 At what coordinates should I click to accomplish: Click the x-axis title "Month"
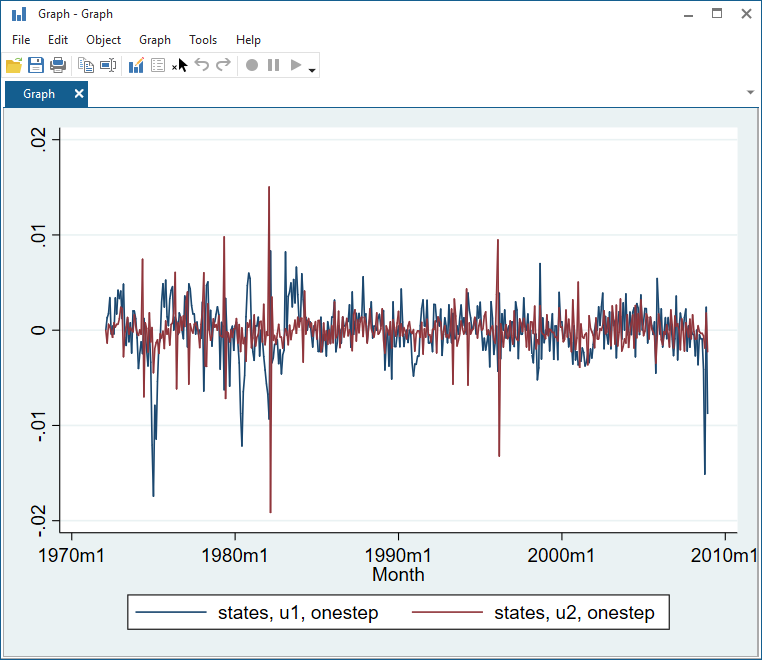[398, 574]
